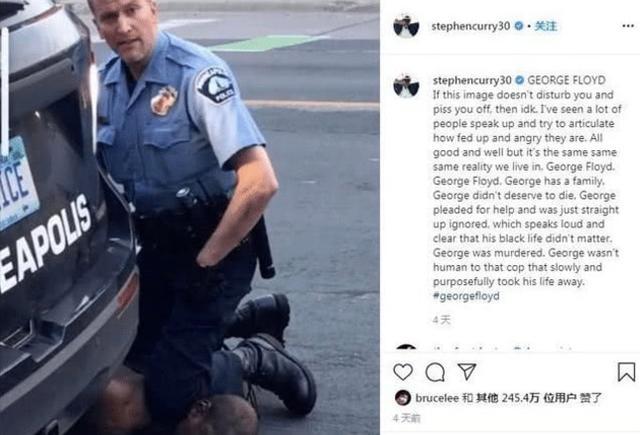
Task: Click verified badge next to header username
Action: (519, 26)
